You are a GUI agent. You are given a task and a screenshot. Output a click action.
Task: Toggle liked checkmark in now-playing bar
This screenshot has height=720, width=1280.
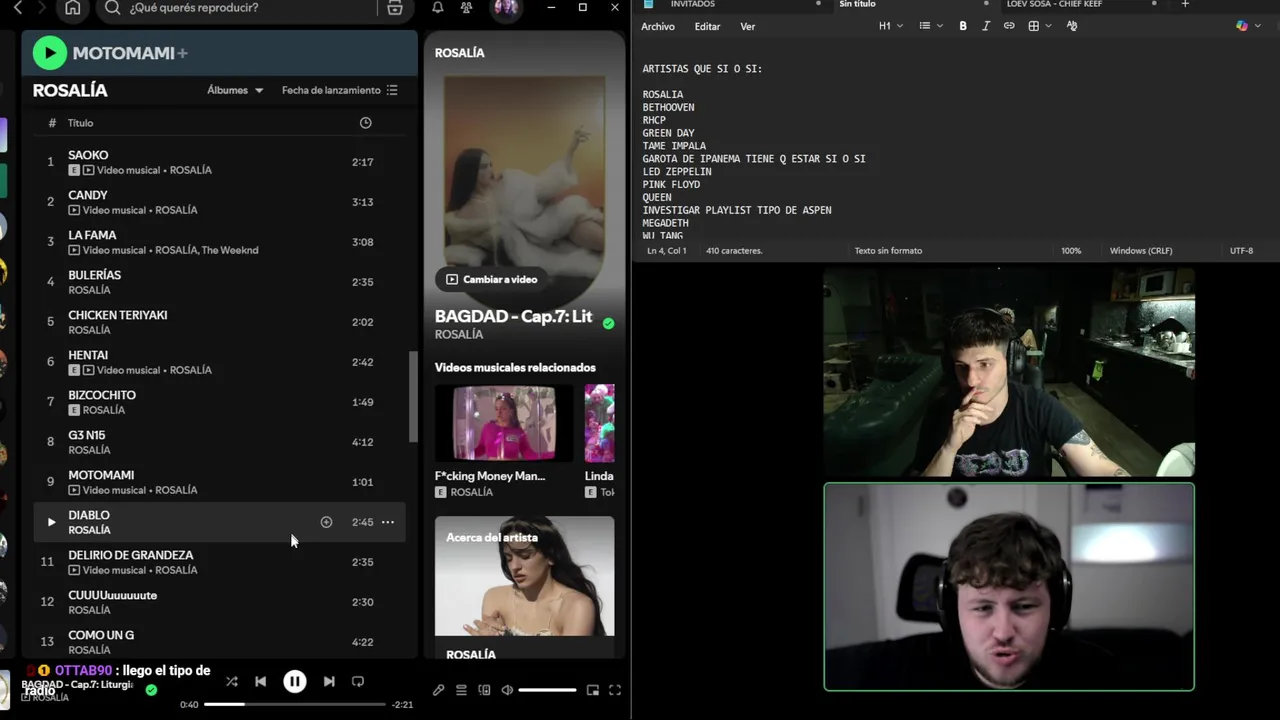tap(151, 690)
